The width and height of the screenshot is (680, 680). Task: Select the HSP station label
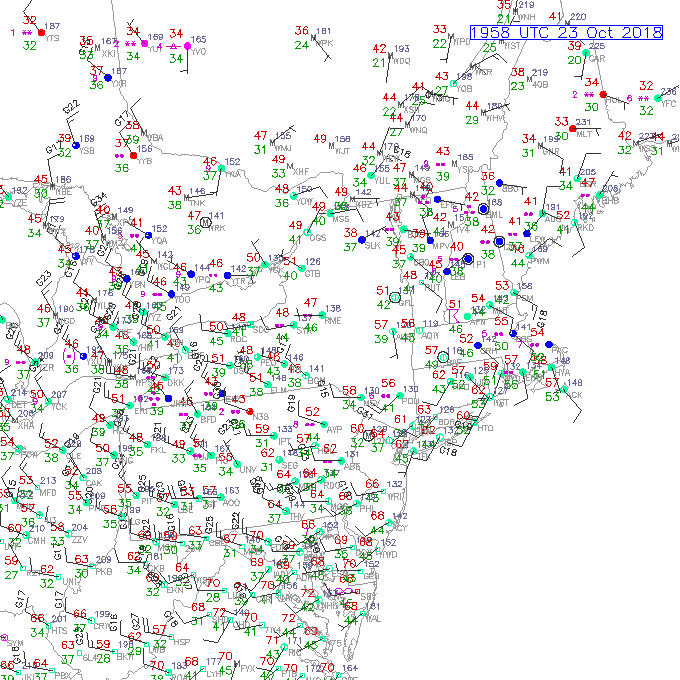click(182, 642)
